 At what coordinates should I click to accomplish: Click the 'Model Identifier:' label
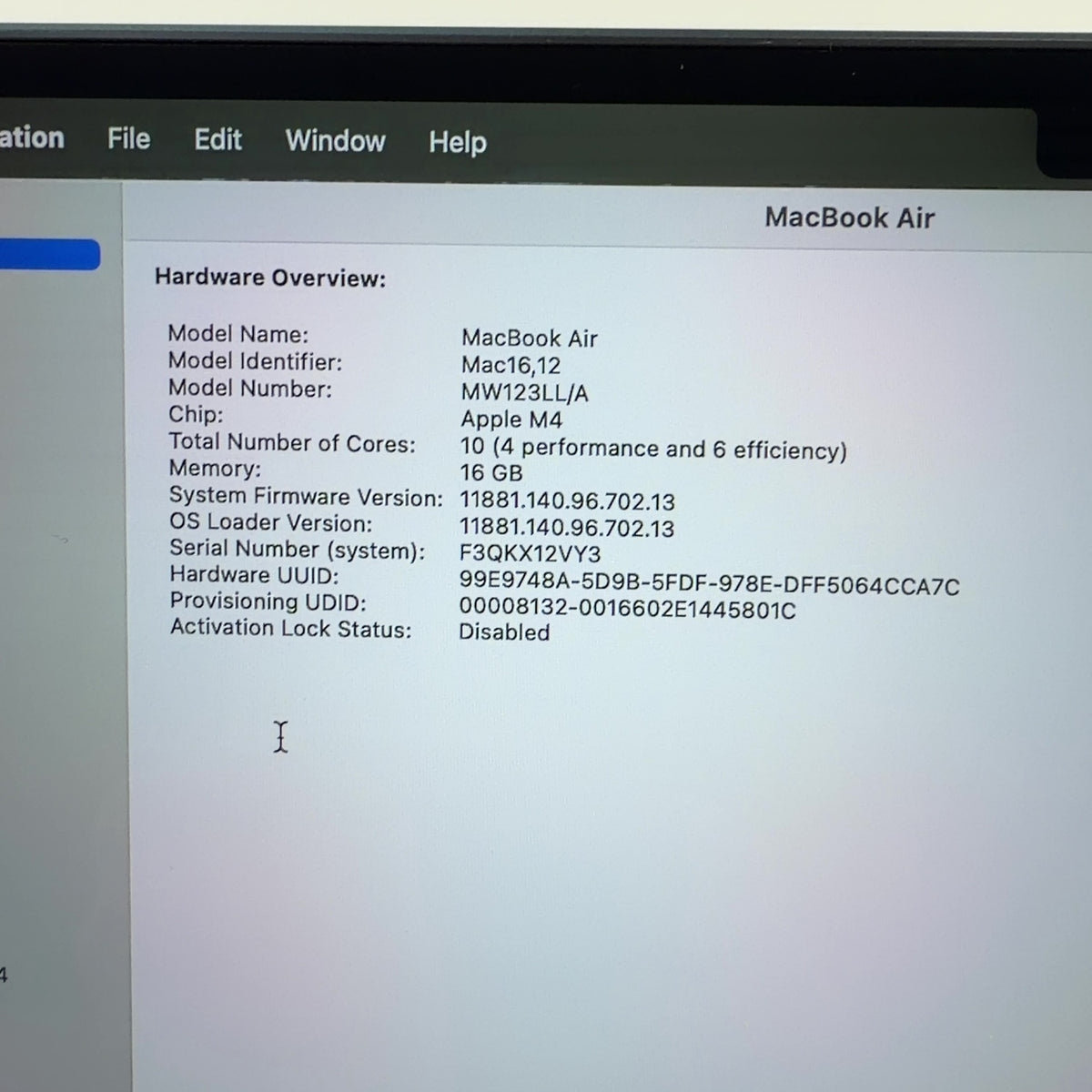click(256, 361)
